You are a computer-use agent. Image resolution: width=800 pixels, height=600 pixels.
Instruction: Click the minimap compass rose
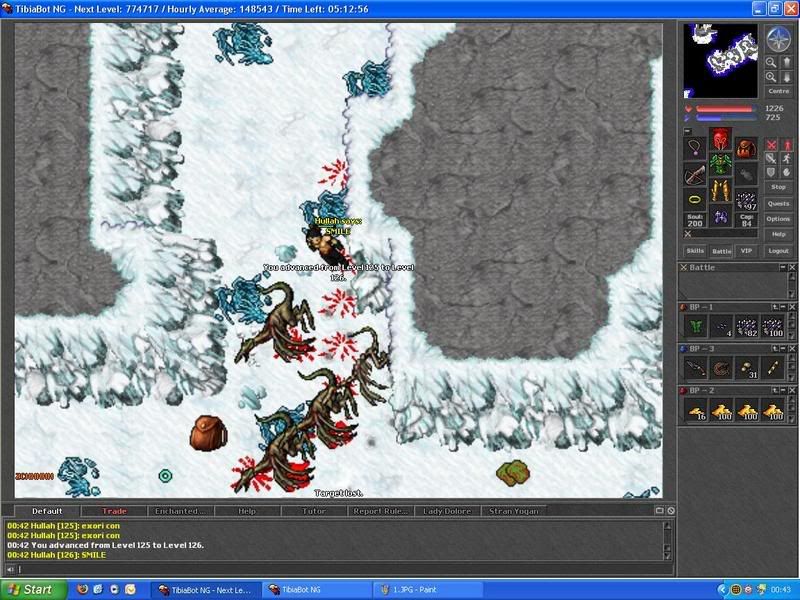click(779, 39)
